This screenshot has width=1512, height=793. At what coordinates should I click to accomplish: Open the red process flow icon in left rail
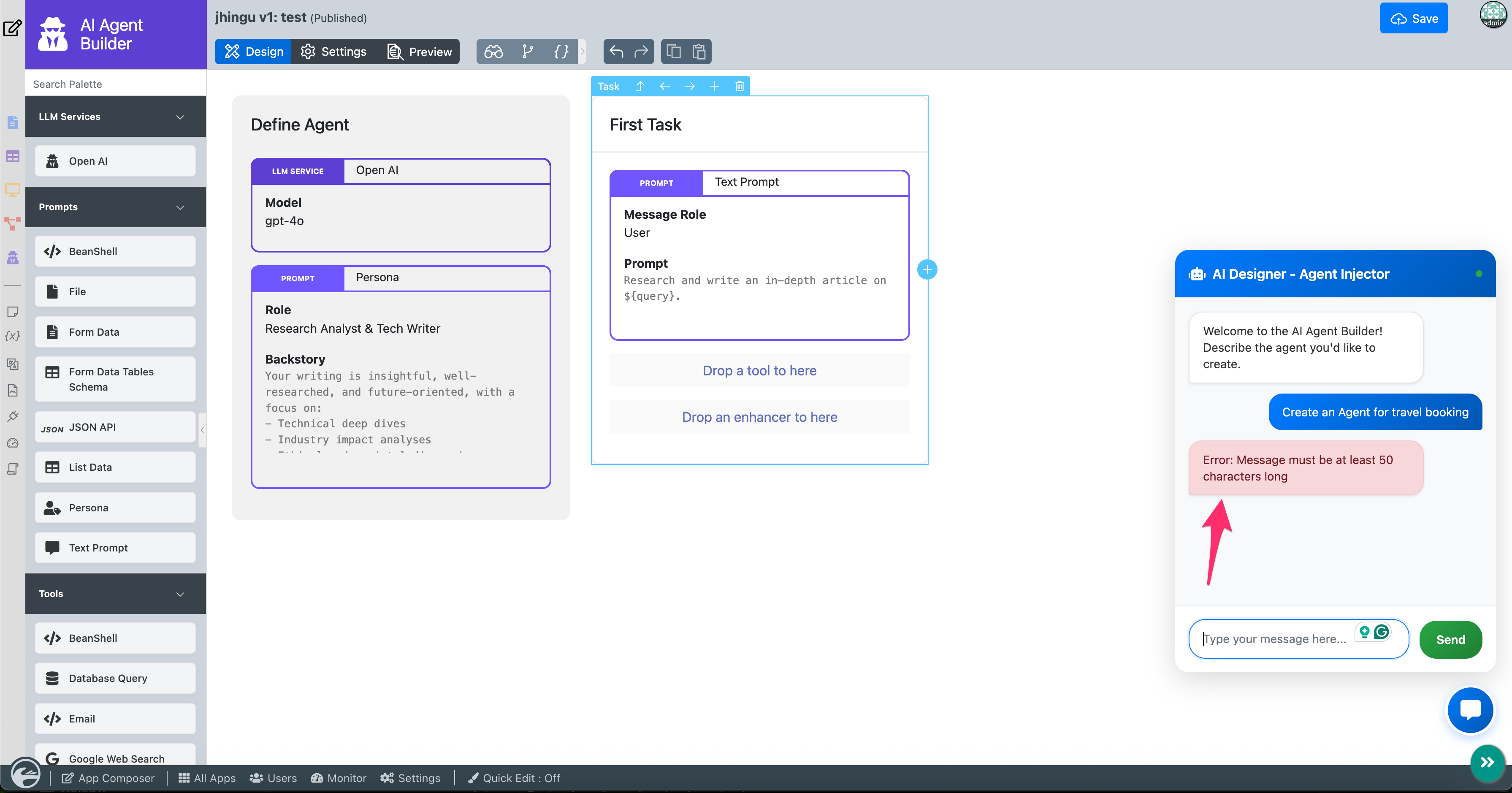coord(12,224)
